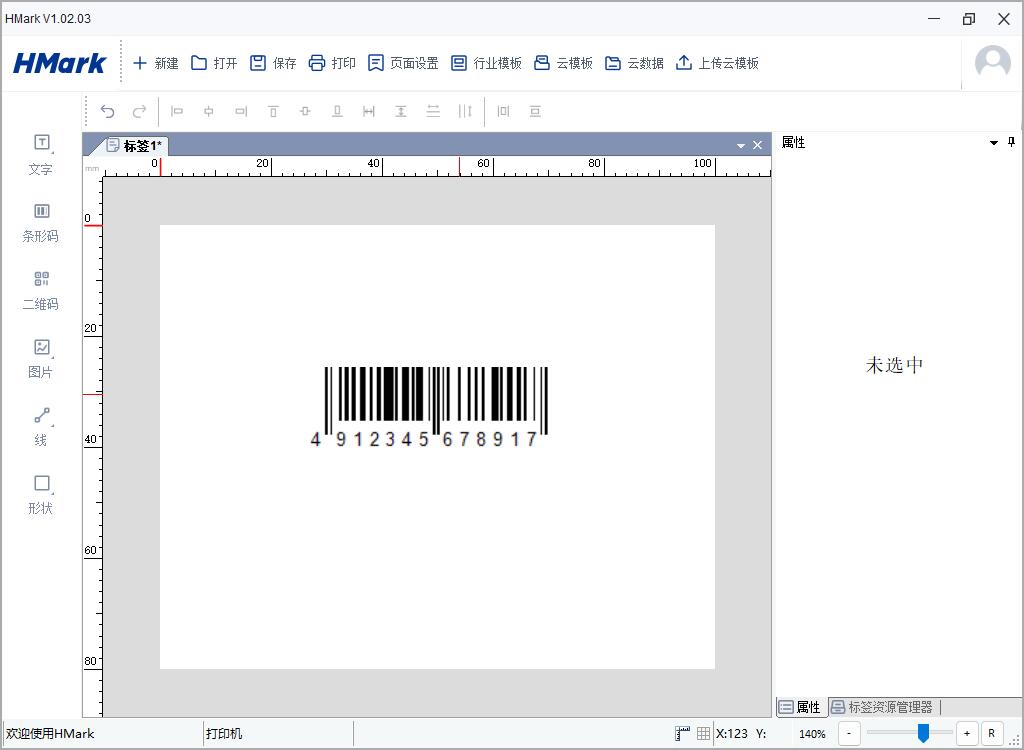Click the horizontal ruler at the 60 mark
Image resolution: width=1024 pixels, height=750 pixels.
tap(483, 163)
